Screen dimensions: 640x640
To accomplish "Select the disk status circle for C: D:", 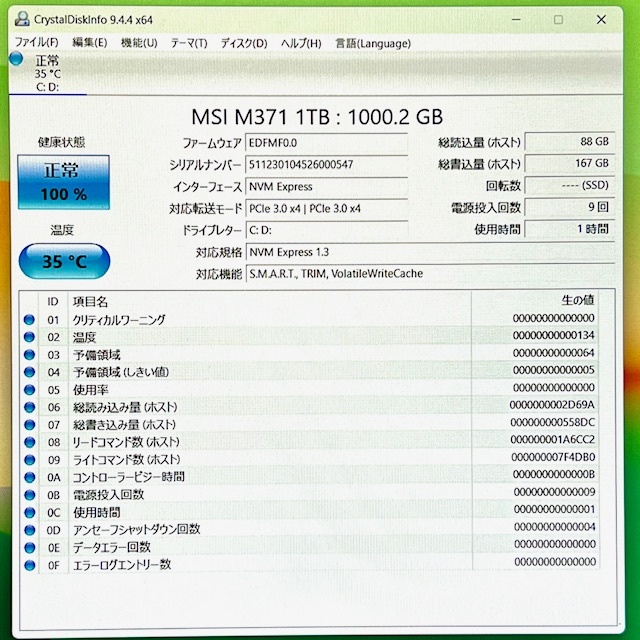I will [x=16, y=58].
